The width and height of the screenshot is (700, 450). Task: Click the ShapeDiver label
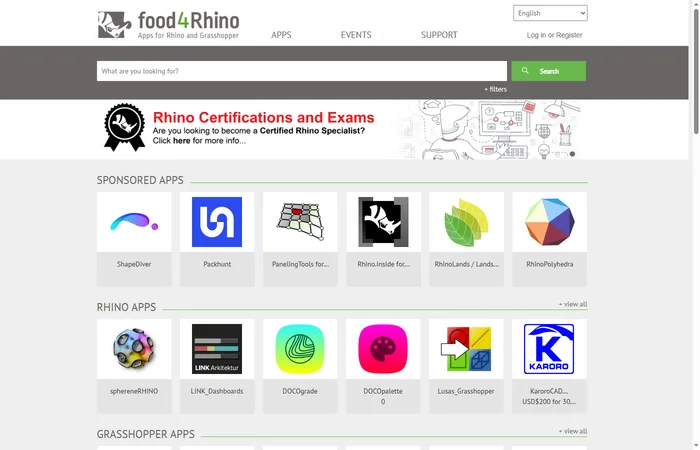134,264
